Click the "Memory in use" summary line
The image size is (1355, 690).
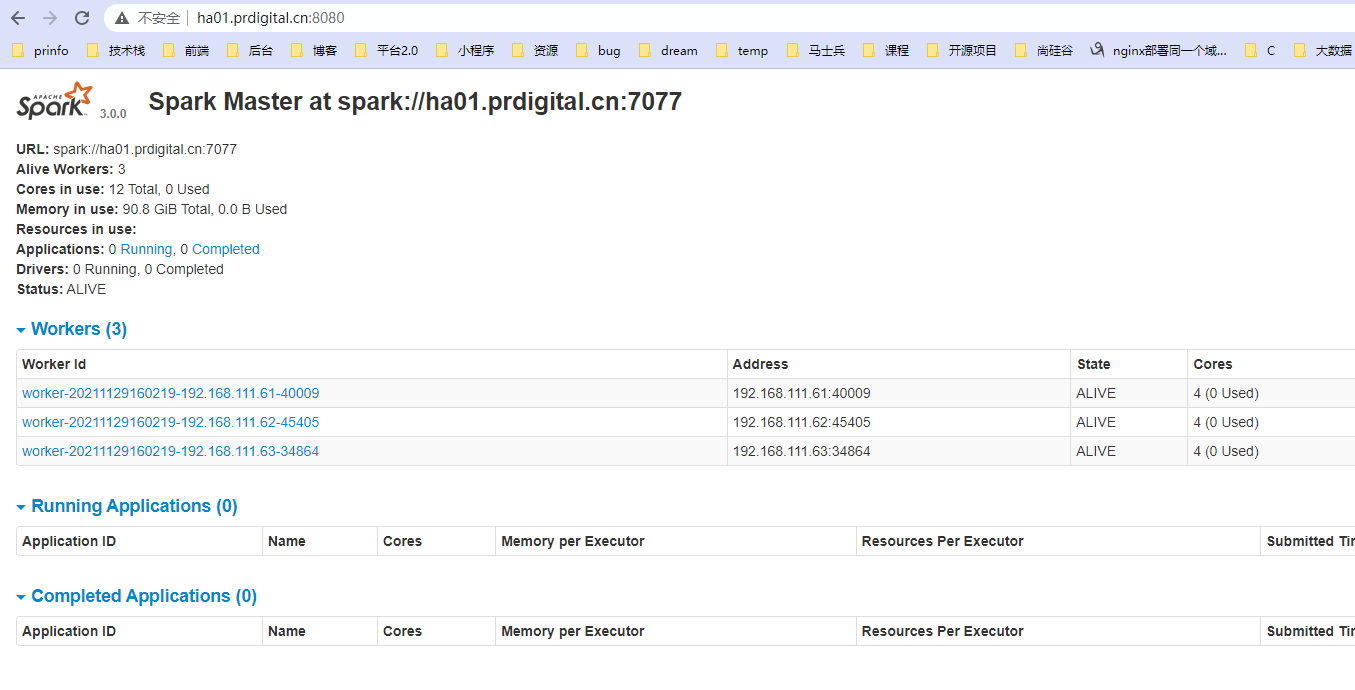[152, 209]
